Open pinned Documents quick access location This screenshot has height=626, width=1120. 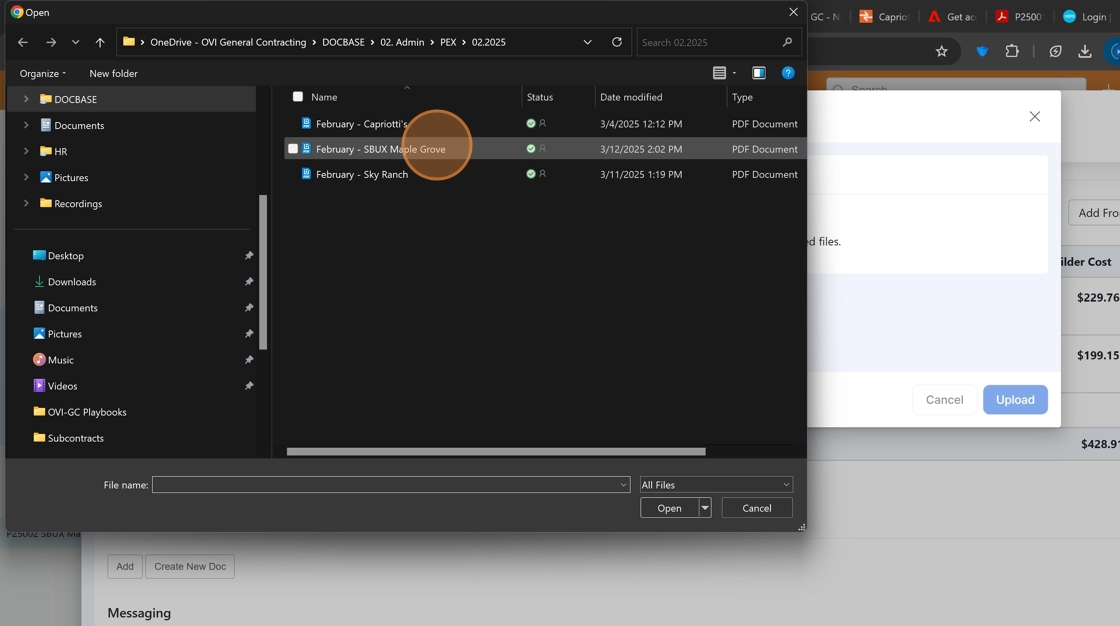pos(72,307)
